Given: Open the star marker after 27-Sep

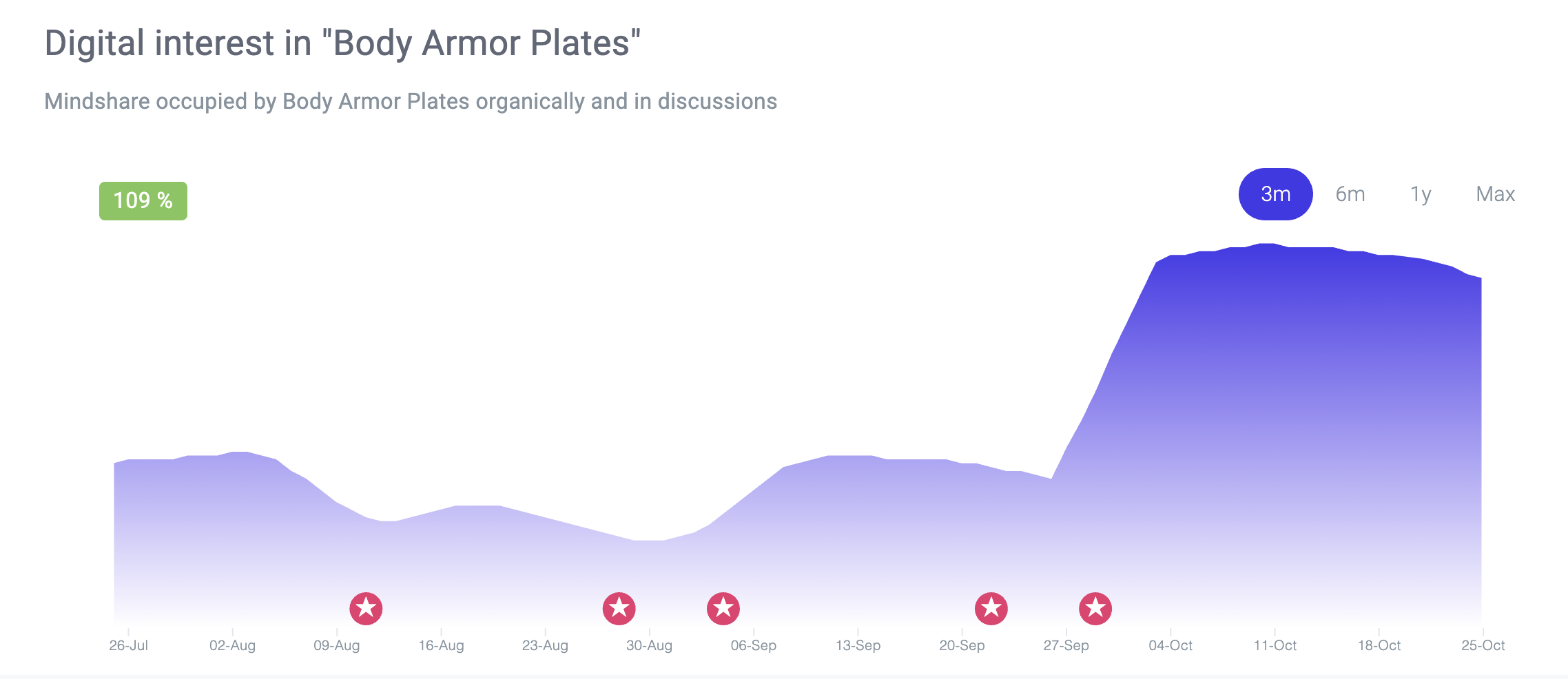Looking at the screenshot, I should [1095, 609].
